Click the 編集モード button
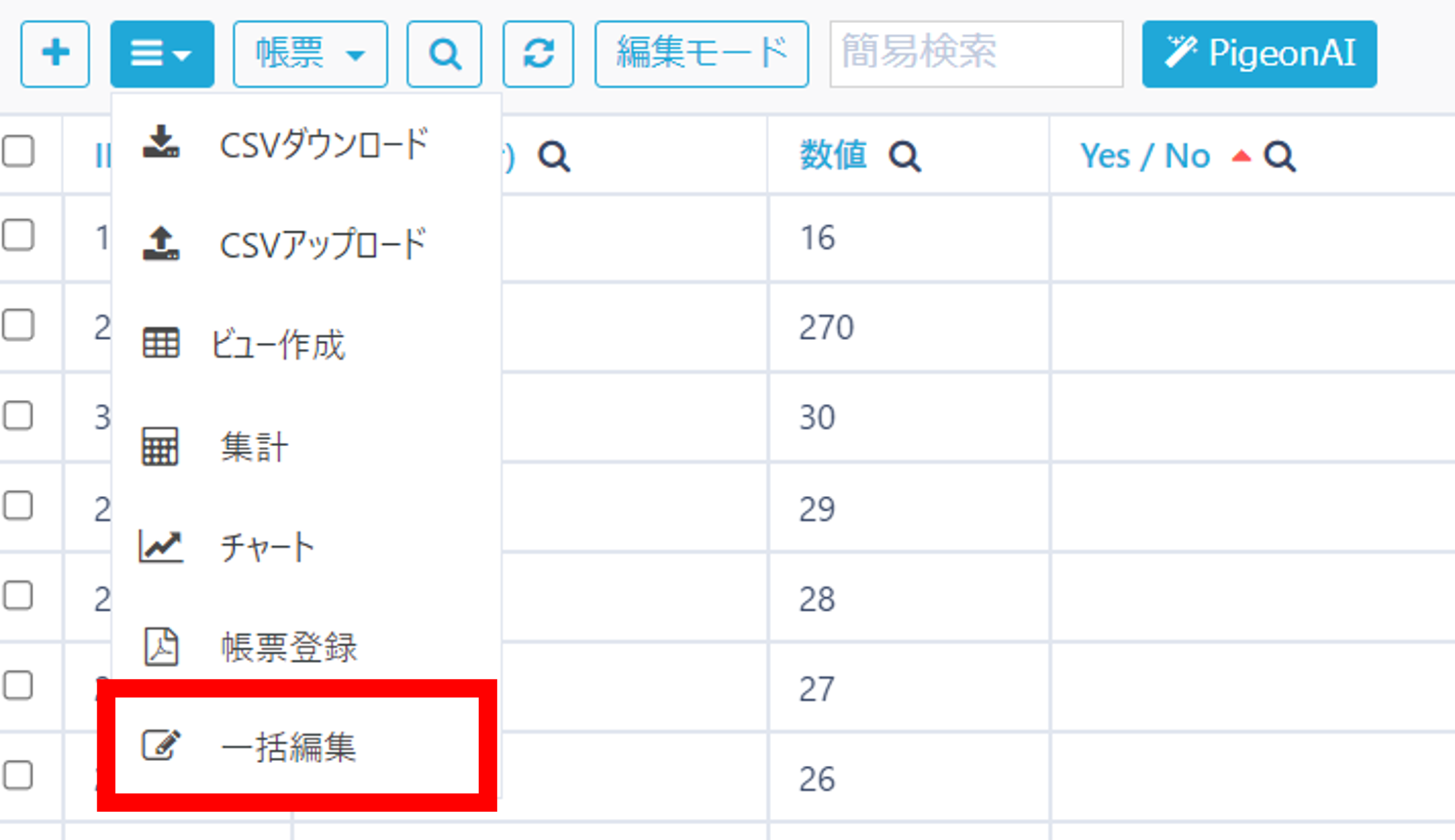 701,53
